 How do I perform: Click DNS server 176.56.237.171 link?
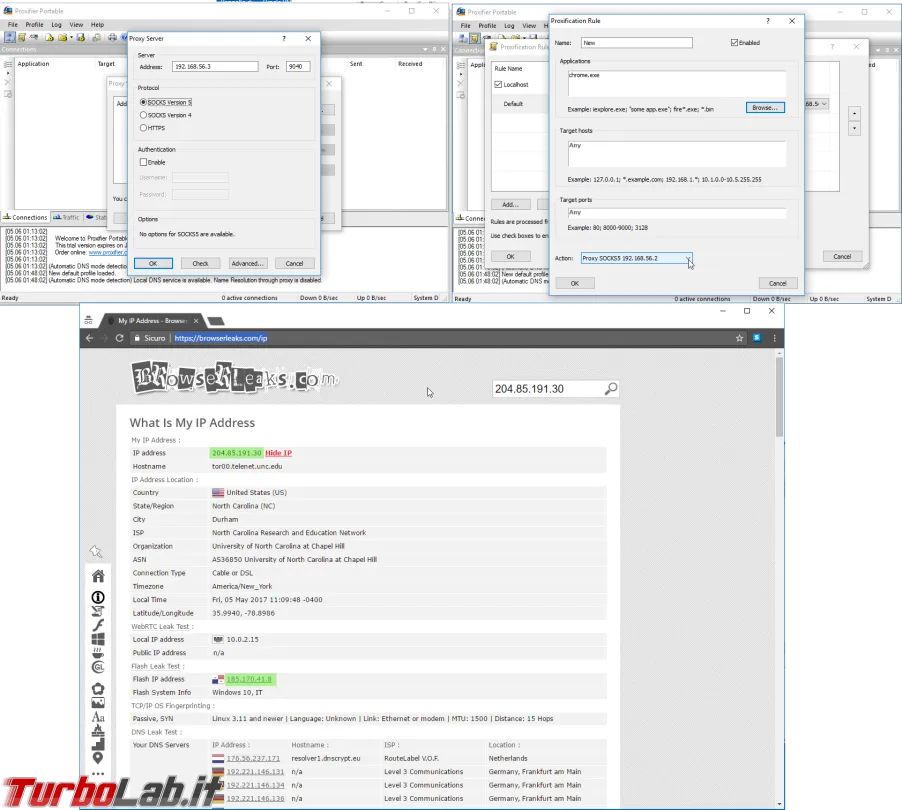(253, 758)
